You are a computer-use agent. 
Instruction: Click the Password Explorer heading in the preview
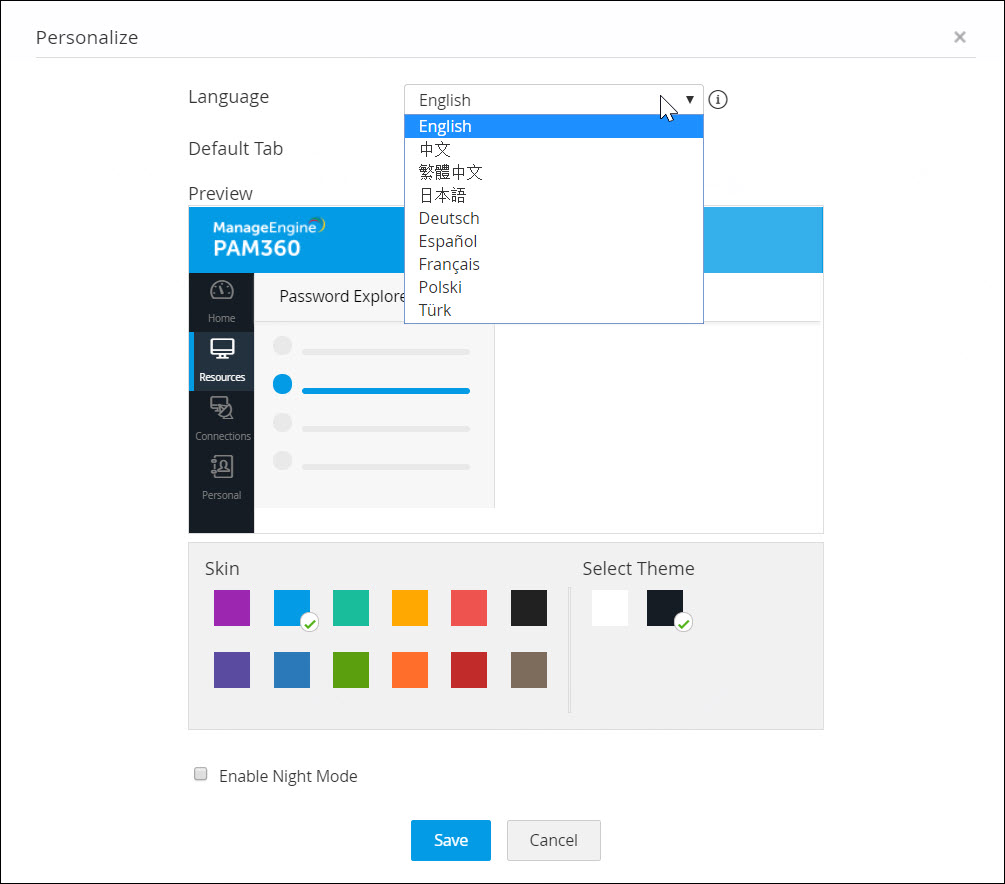coord(342,296)
